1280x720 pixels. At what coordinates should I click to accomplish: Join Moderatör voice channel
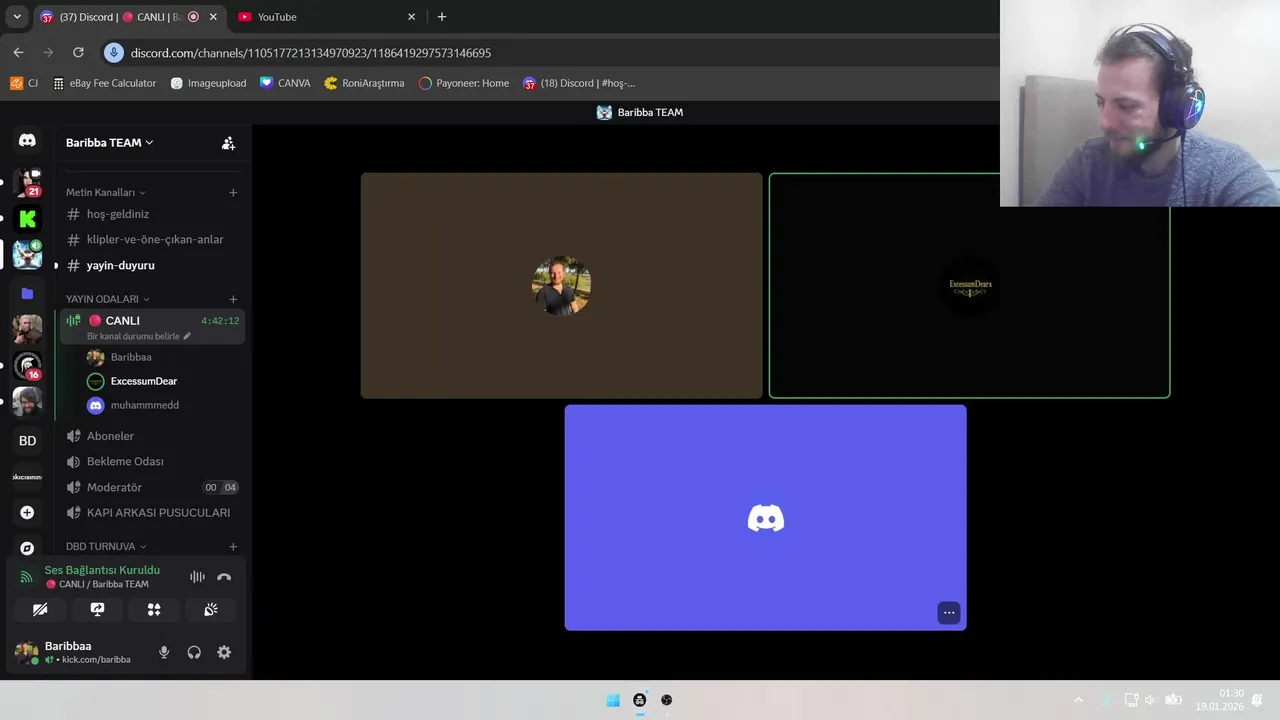point(151,487)
